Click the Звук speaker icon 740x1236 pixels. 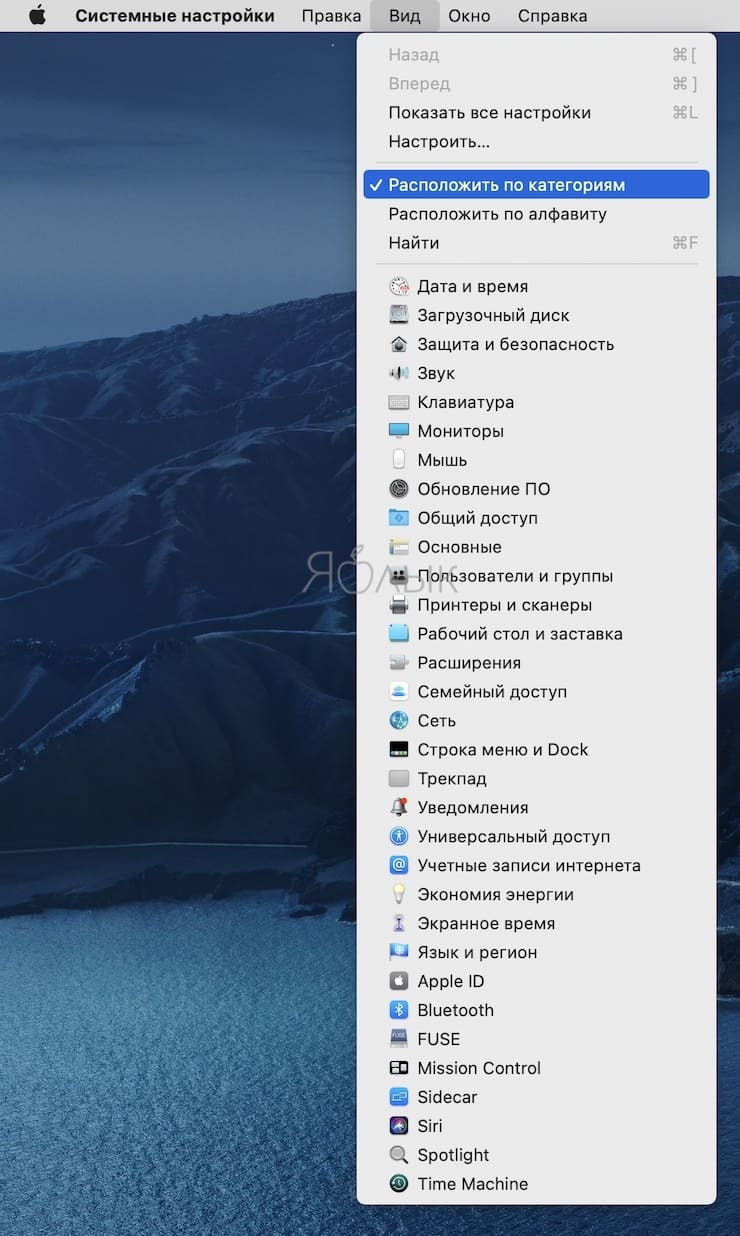point(399,373)
